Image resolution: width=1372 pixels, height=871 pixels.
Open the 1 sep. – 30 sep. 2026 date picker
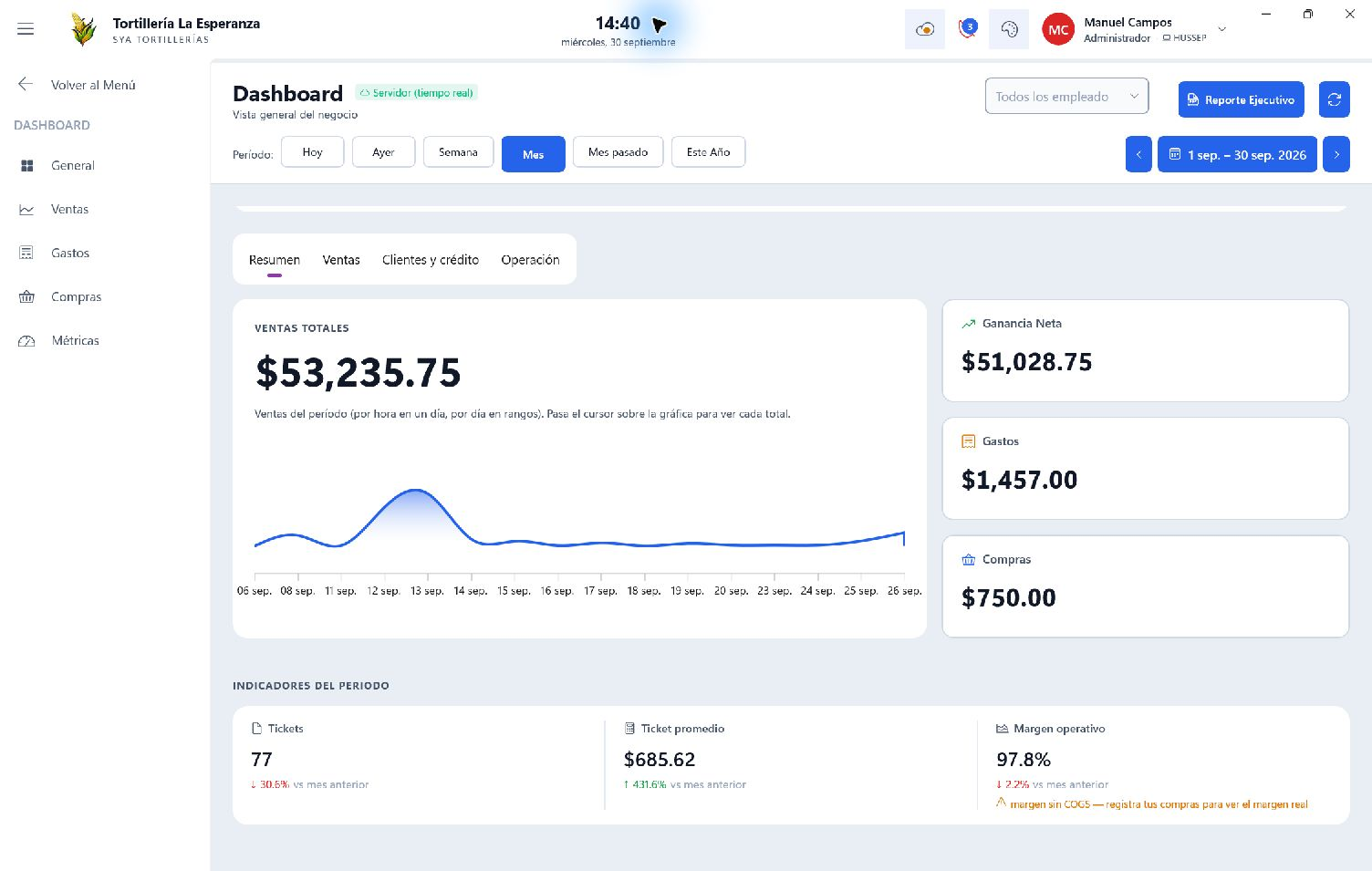(1237, 154)
